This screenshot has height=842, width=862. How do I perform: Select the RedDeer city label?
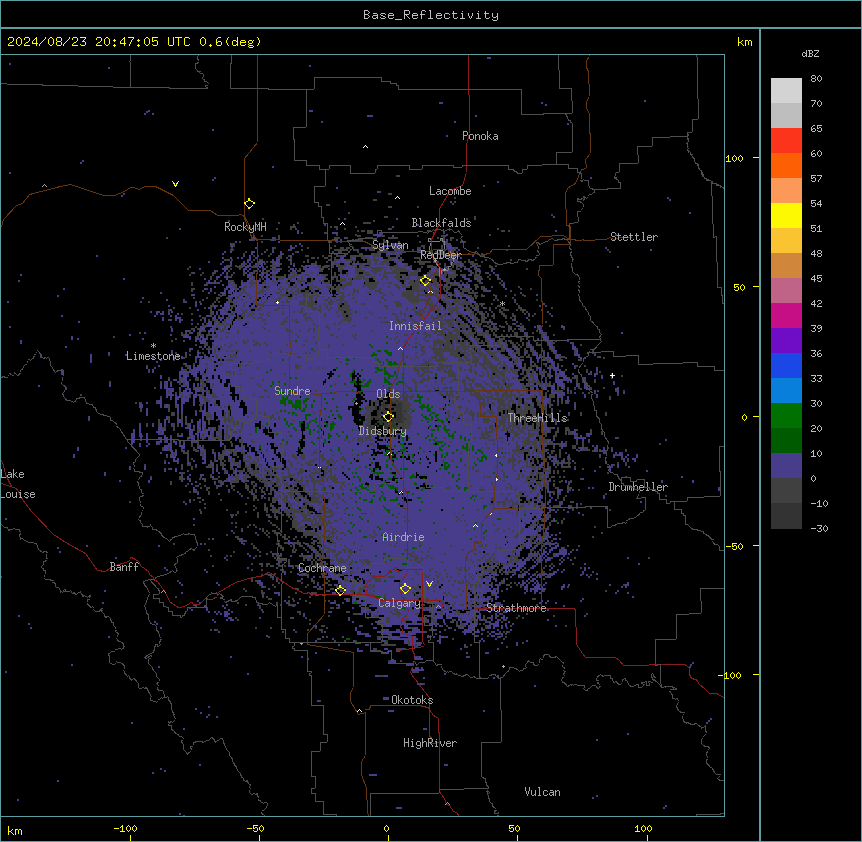point(440,255)
